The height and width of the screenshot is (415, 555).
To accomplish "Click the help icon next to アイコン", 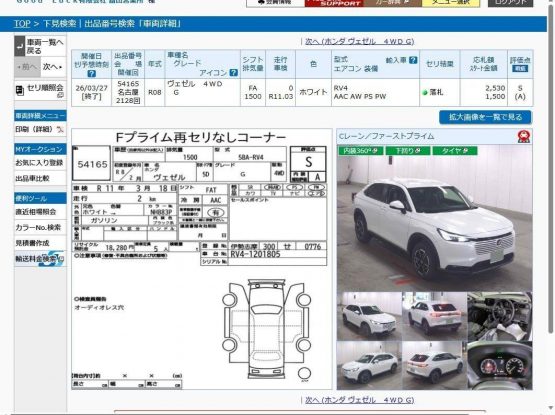I will 233,73.
